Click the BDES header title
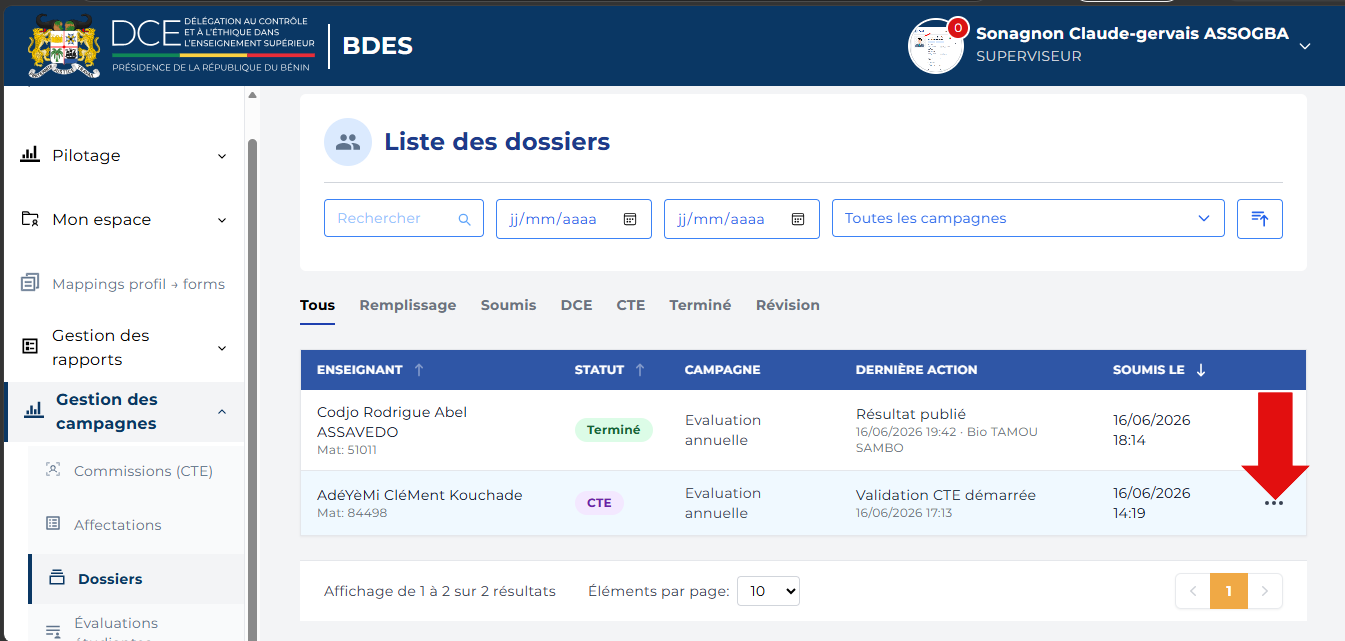 tap(377, 46)
